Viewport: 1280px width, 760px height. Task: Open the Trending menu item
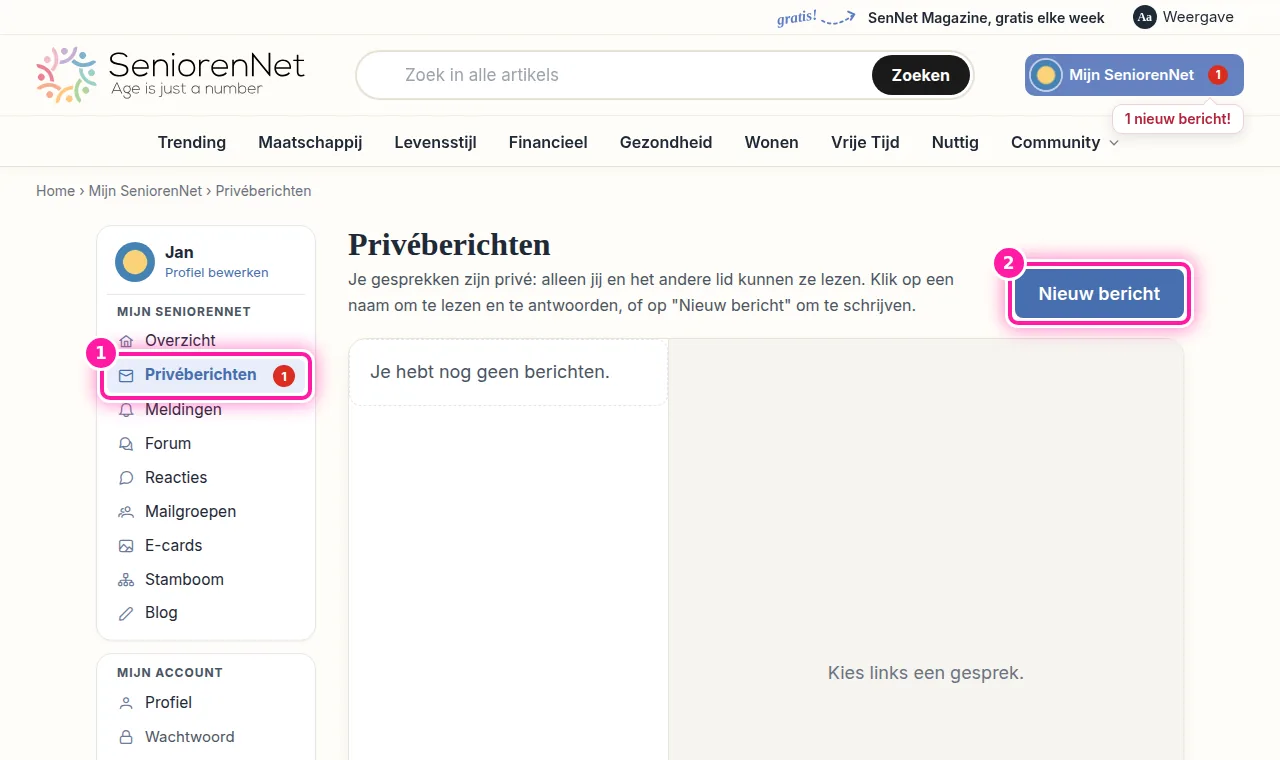[192, 142]
